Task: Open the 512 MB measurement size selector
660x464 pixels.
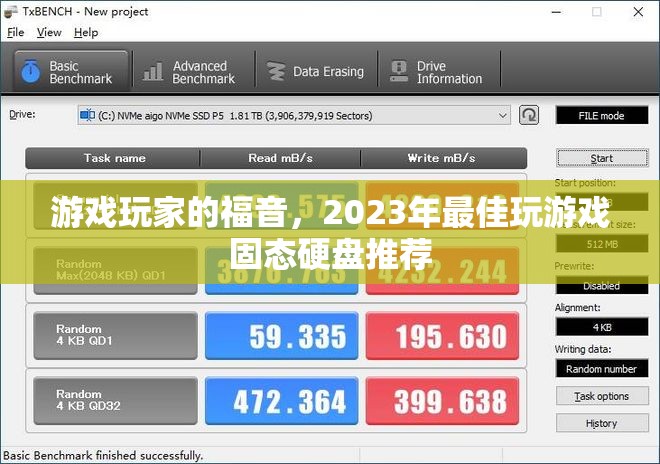Action: tap(602, 244)
